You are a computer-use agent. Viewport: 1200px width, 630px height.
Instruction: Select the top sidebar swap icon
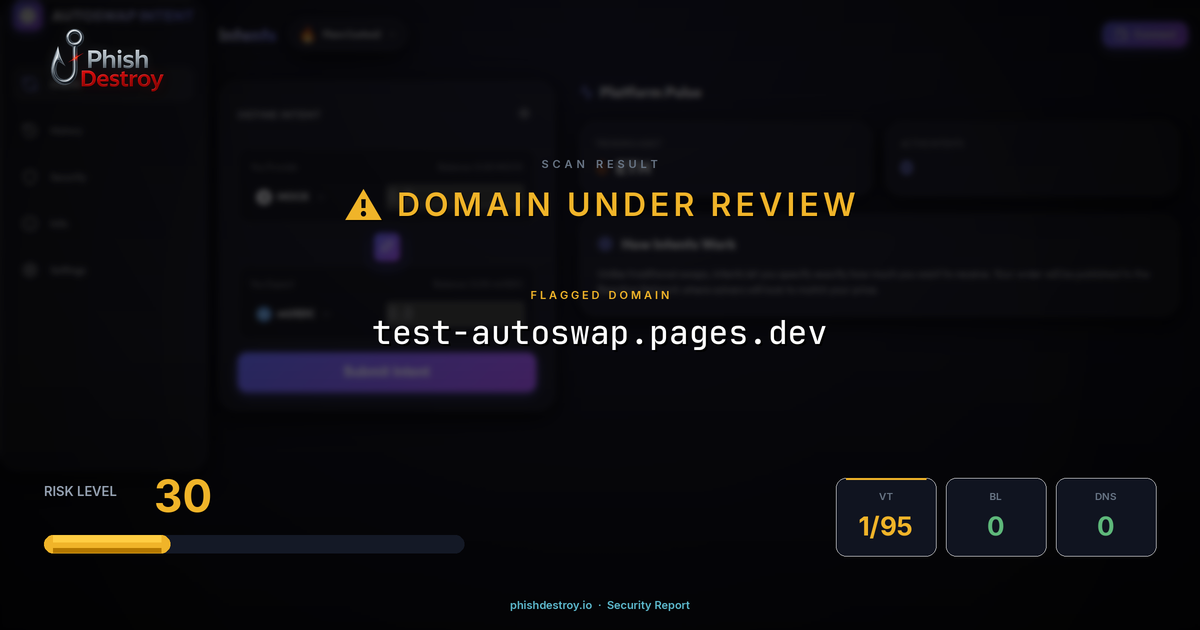(x=28, y=84)
